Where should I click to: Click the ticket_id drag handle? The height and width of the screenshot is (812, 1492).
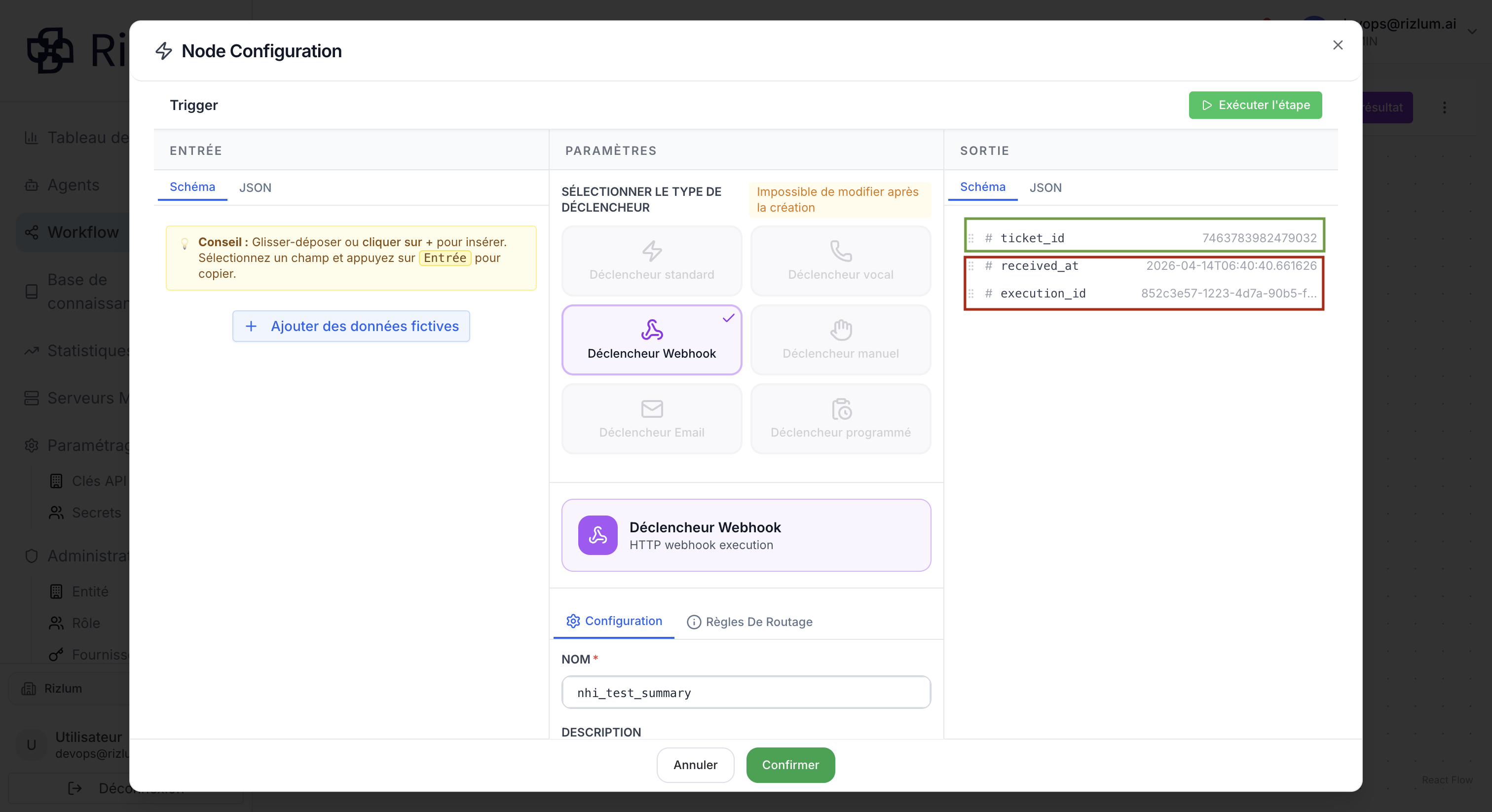pyautogui.click(x=971, y=238)
